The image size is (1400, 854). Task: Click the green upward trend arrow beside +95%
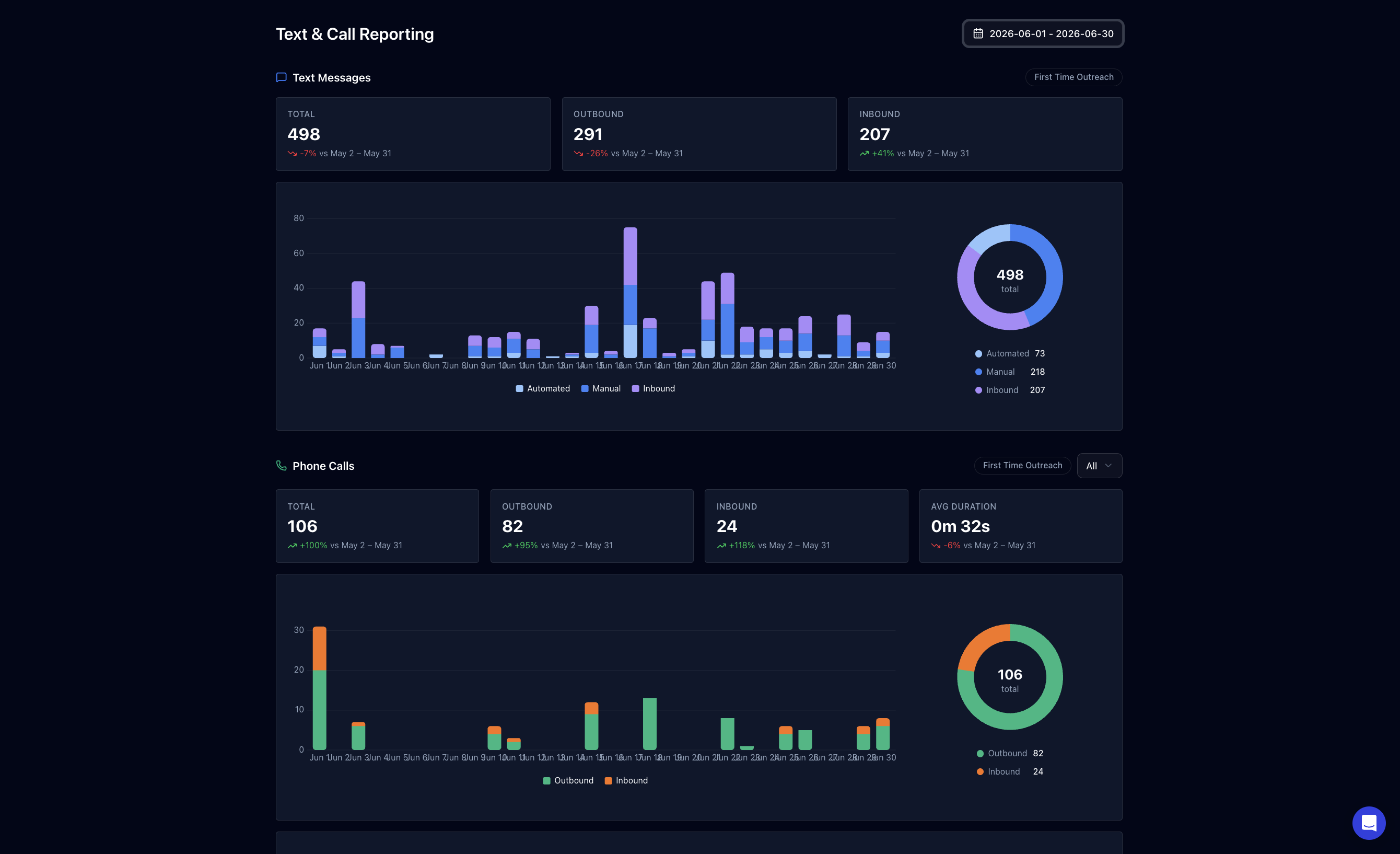click(x=507, y=546)
